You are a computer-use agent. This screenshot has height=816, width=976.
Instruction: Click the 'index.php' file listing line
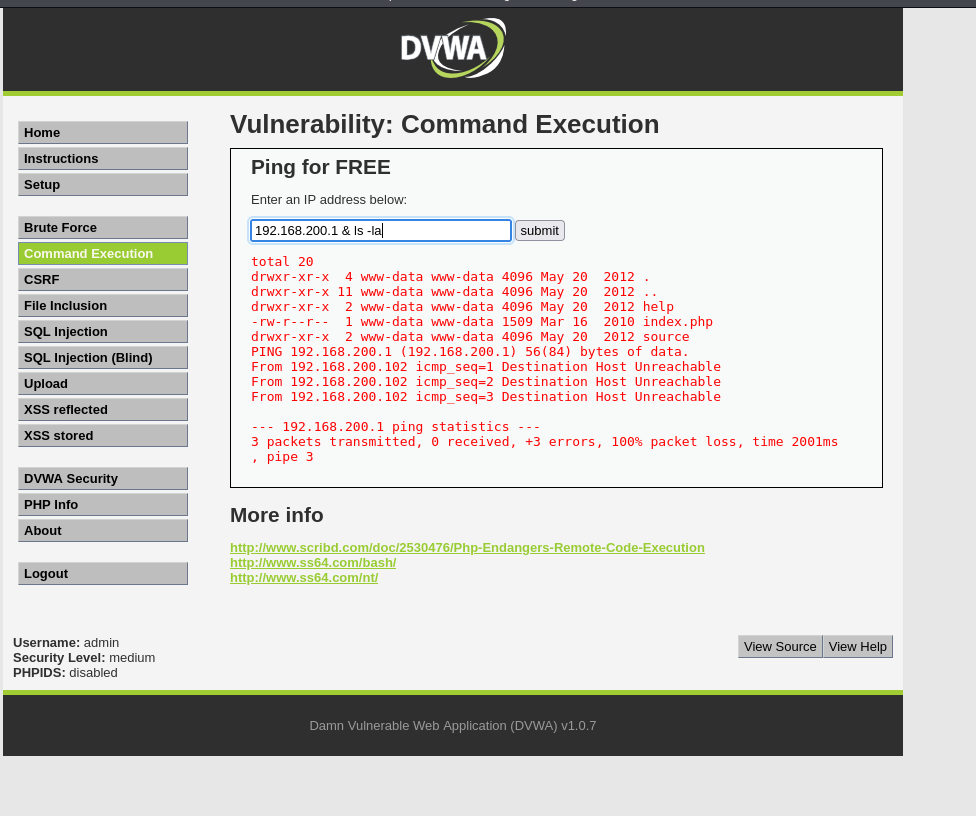point(482,322)
